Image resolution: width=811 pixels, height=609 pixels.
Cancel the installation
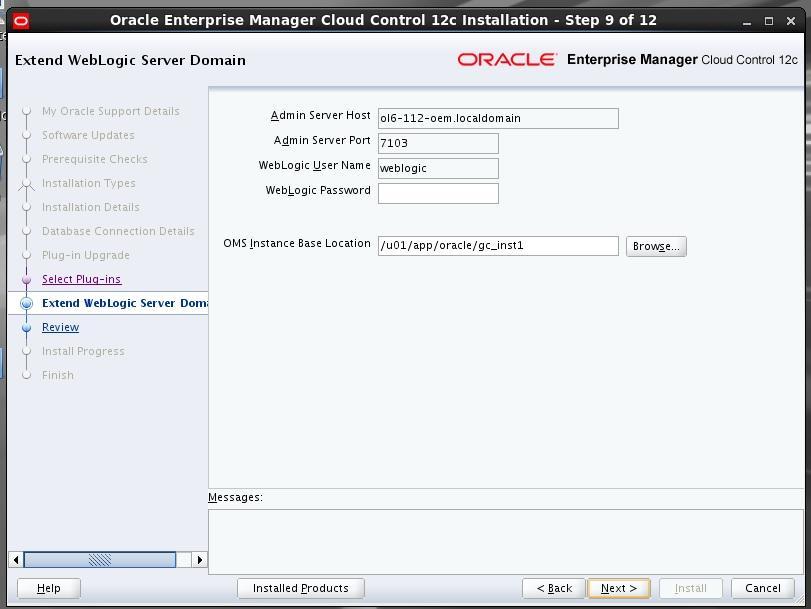click(x=762, y=588)
